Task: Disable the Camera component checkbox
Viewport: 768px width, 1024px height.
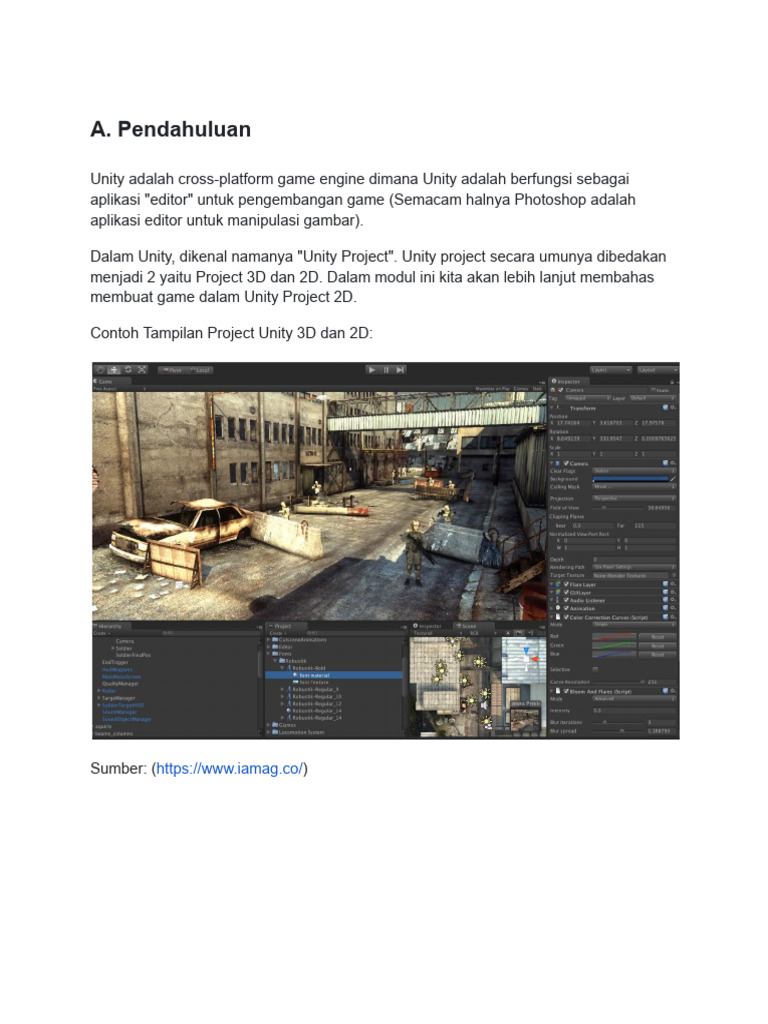Action: coord(566,463)
